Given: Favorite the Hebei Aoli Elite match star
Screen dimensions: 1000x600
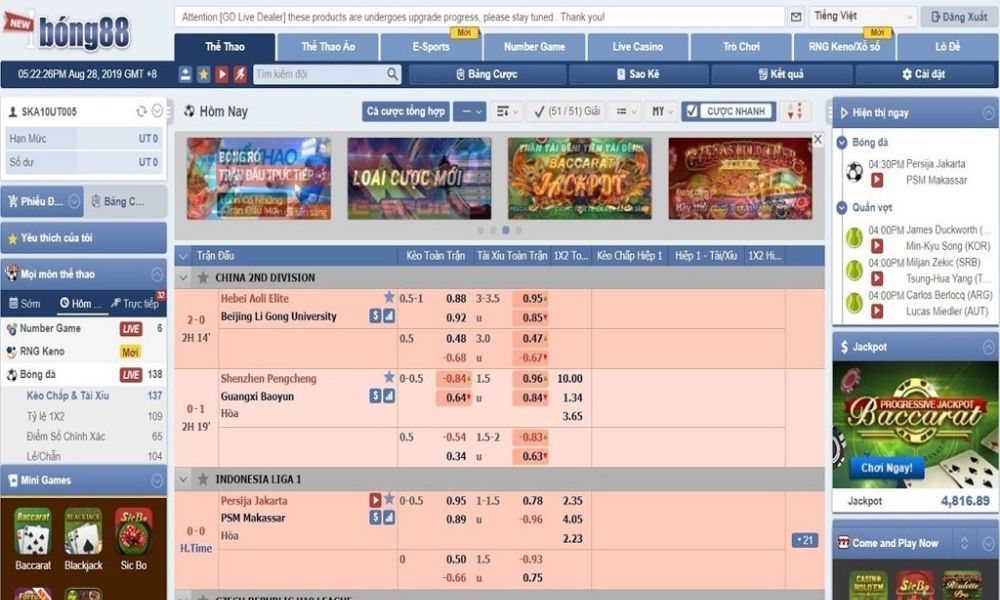Looking at the screenshot, I should [389, 296].
